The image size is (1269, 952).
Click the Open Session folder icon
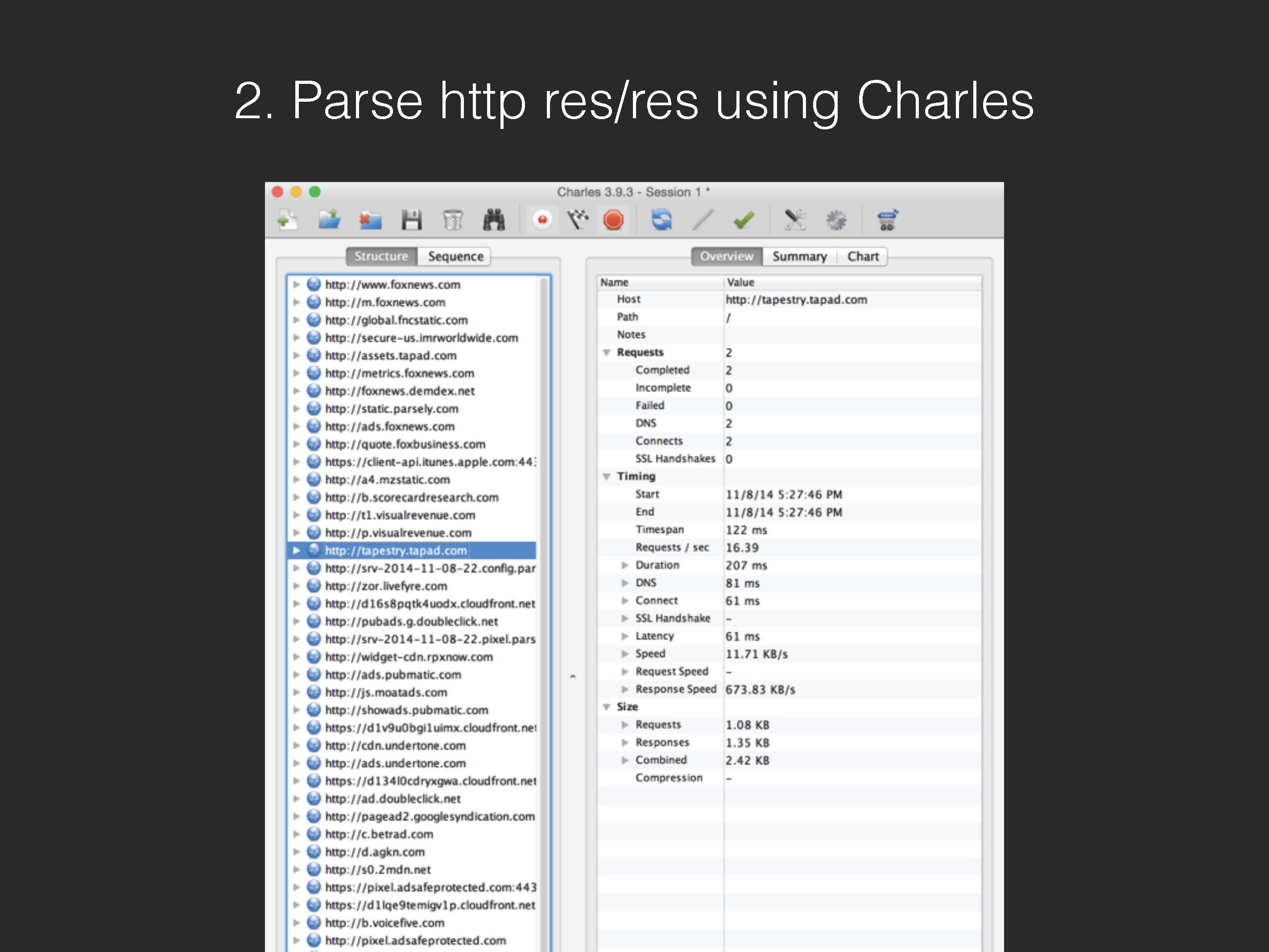[x=329, y=220]
